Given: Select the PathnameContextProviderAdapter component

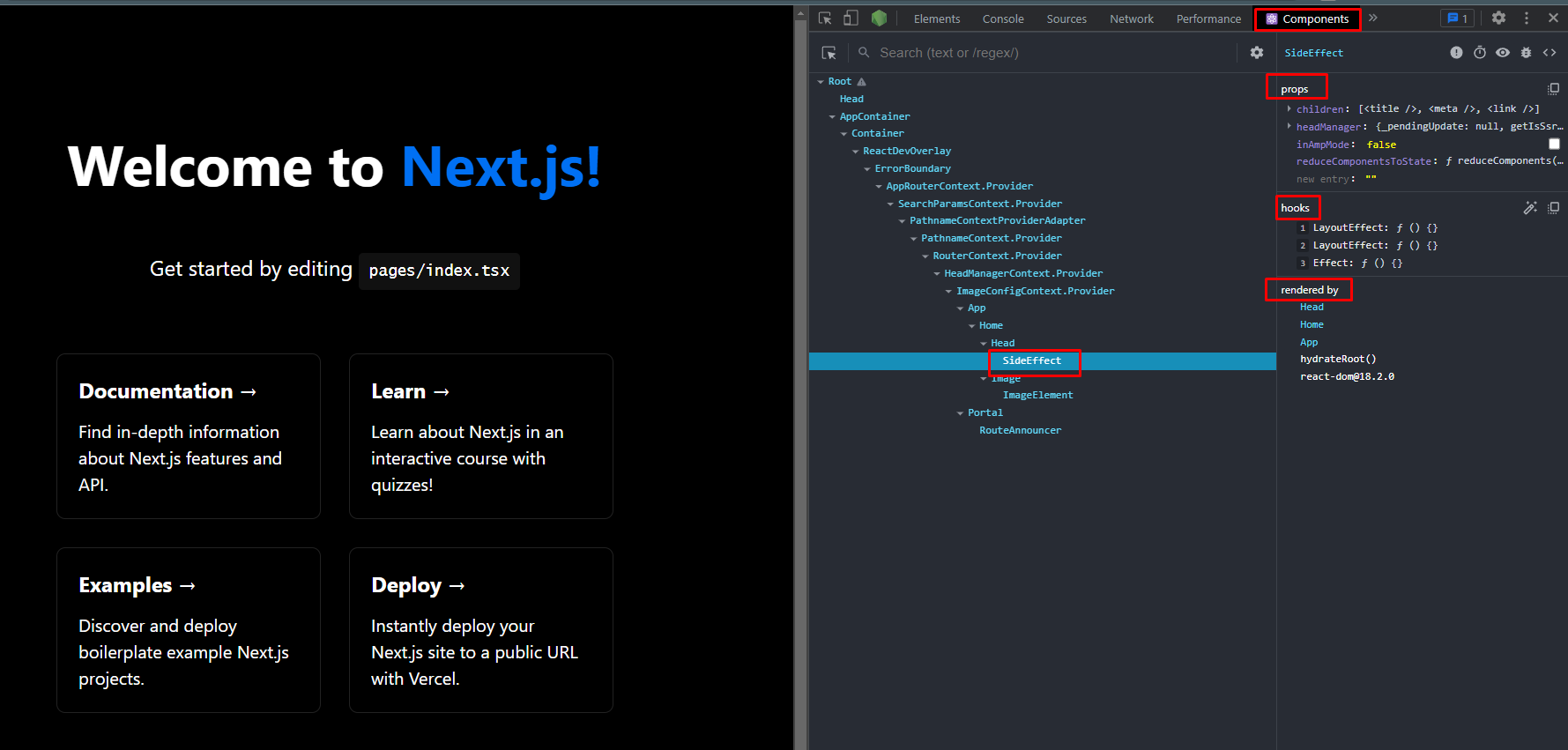Looking at the screenshot, I should (x=997, y=221).
